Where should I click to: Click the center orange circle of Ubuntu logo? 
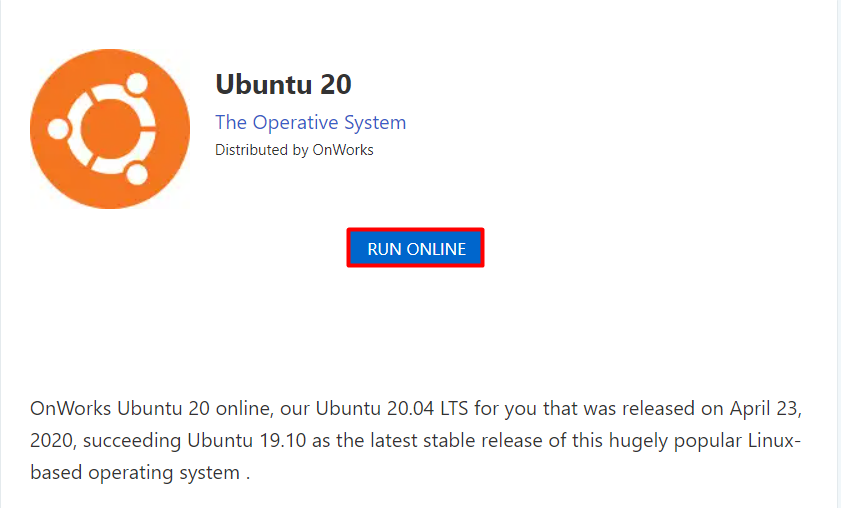pos(110,129)
